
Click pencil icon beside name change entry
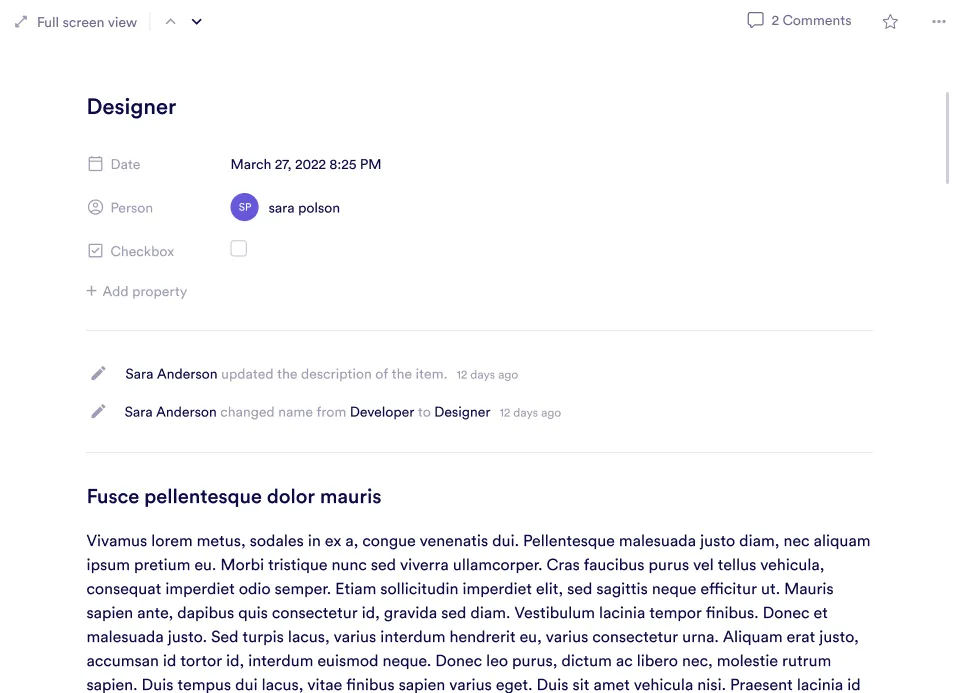pyautogui.click(x=98, y=412)
